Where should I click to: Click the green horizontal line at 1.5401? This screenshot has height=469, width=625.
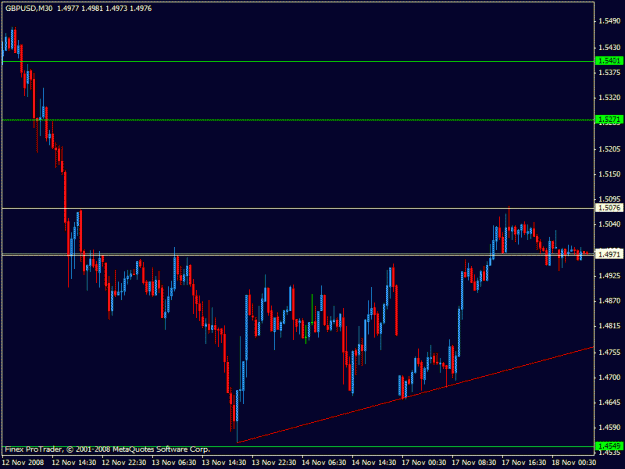pos(298,61)
